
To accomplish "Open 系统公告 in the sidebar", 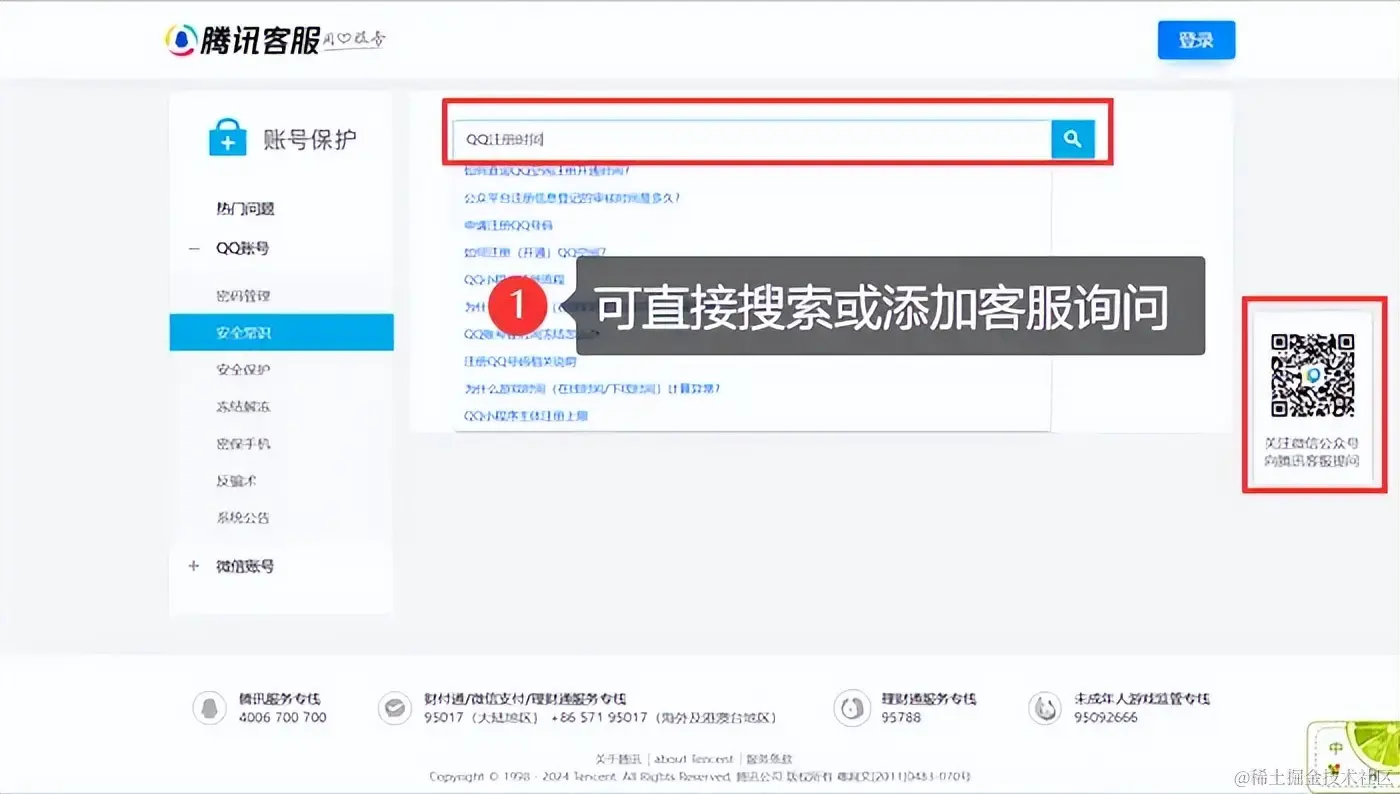I will 243,517.
